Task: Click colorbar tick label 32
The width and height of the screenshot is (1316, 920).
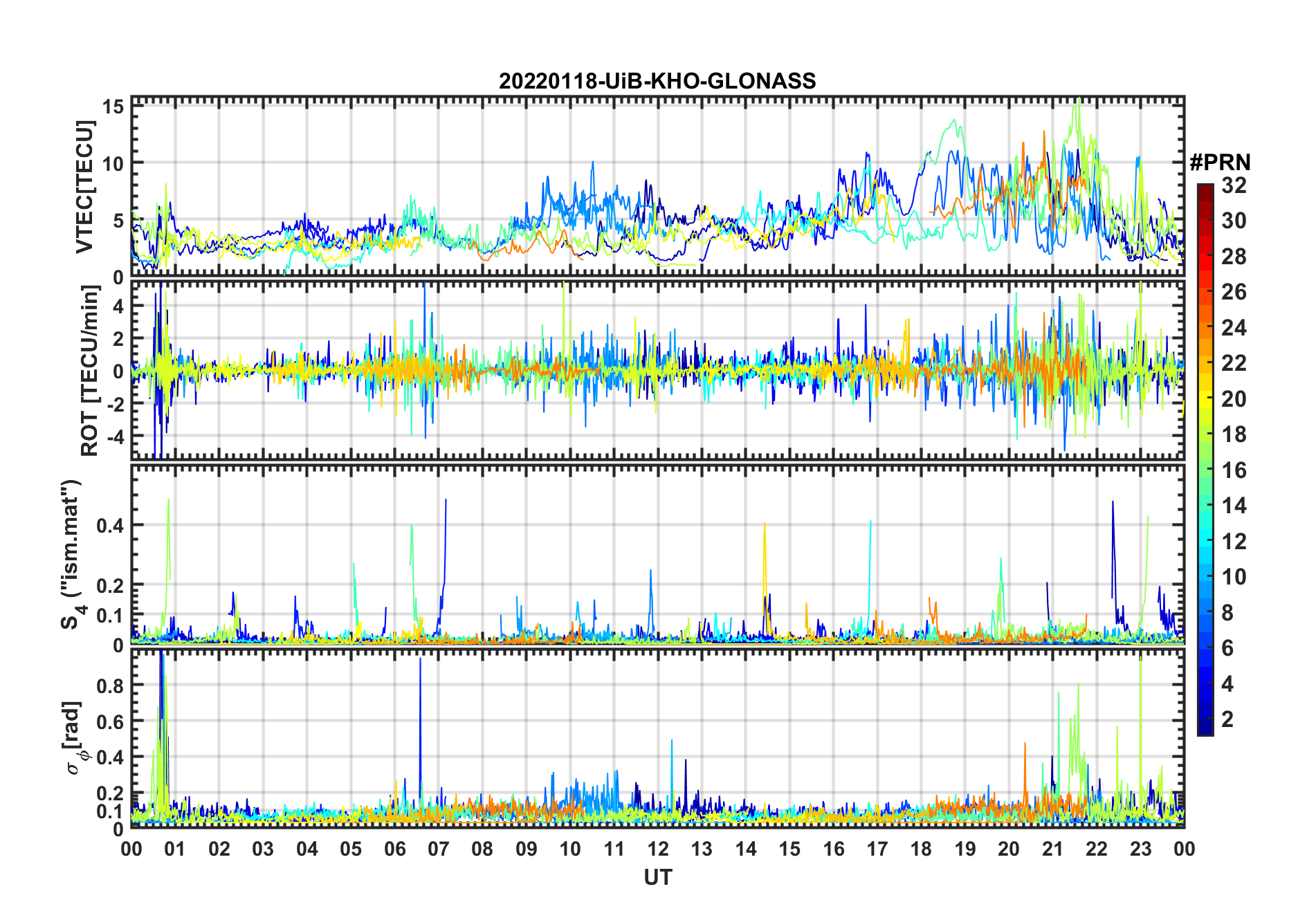Action: click(1234, 185)
